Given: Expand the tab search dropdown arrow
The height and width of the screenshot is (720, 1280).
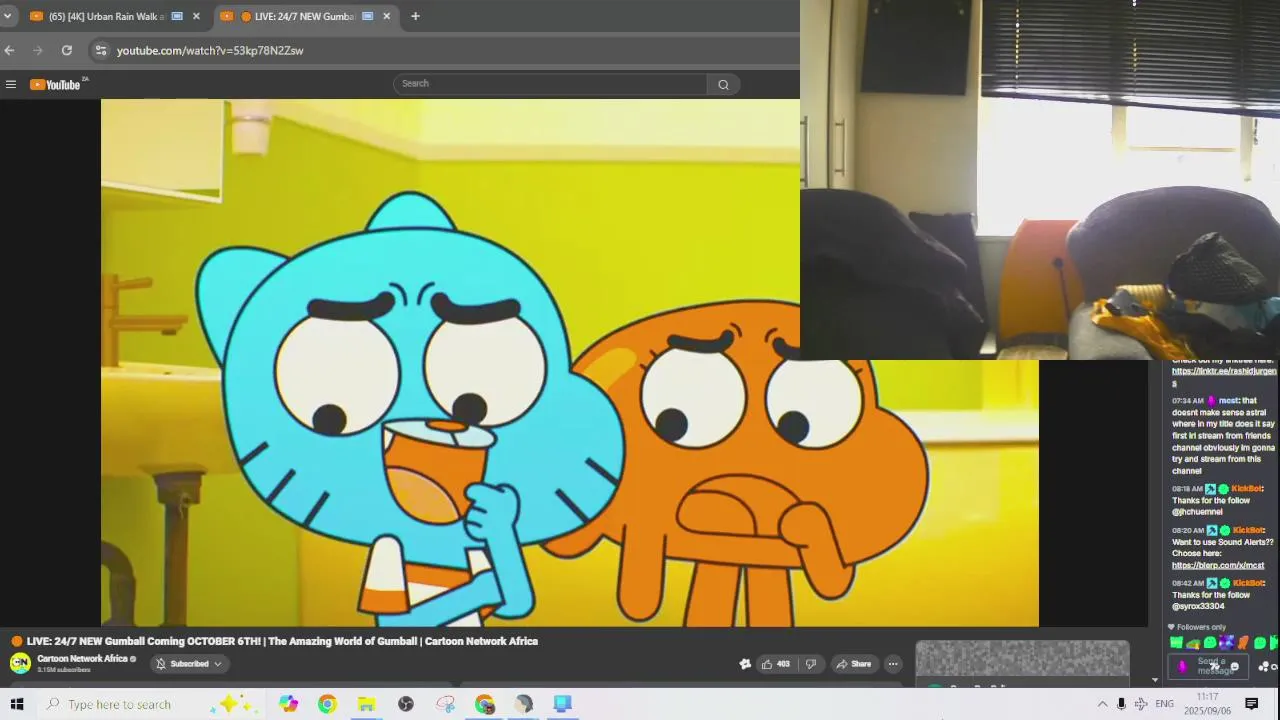Looking at the screenshot, I should coord(7,16).
